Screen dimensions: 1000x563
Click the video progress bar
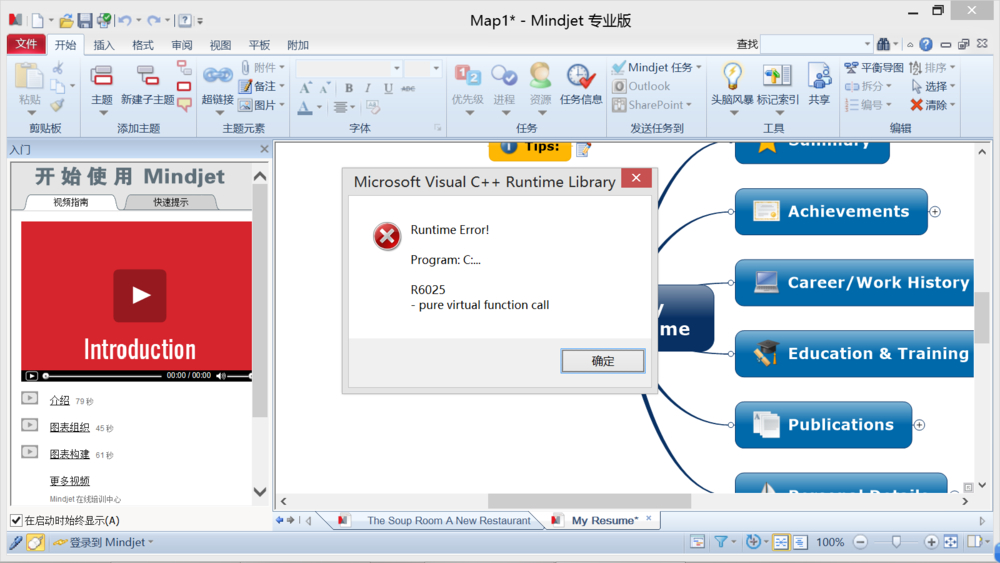[103, 376]
